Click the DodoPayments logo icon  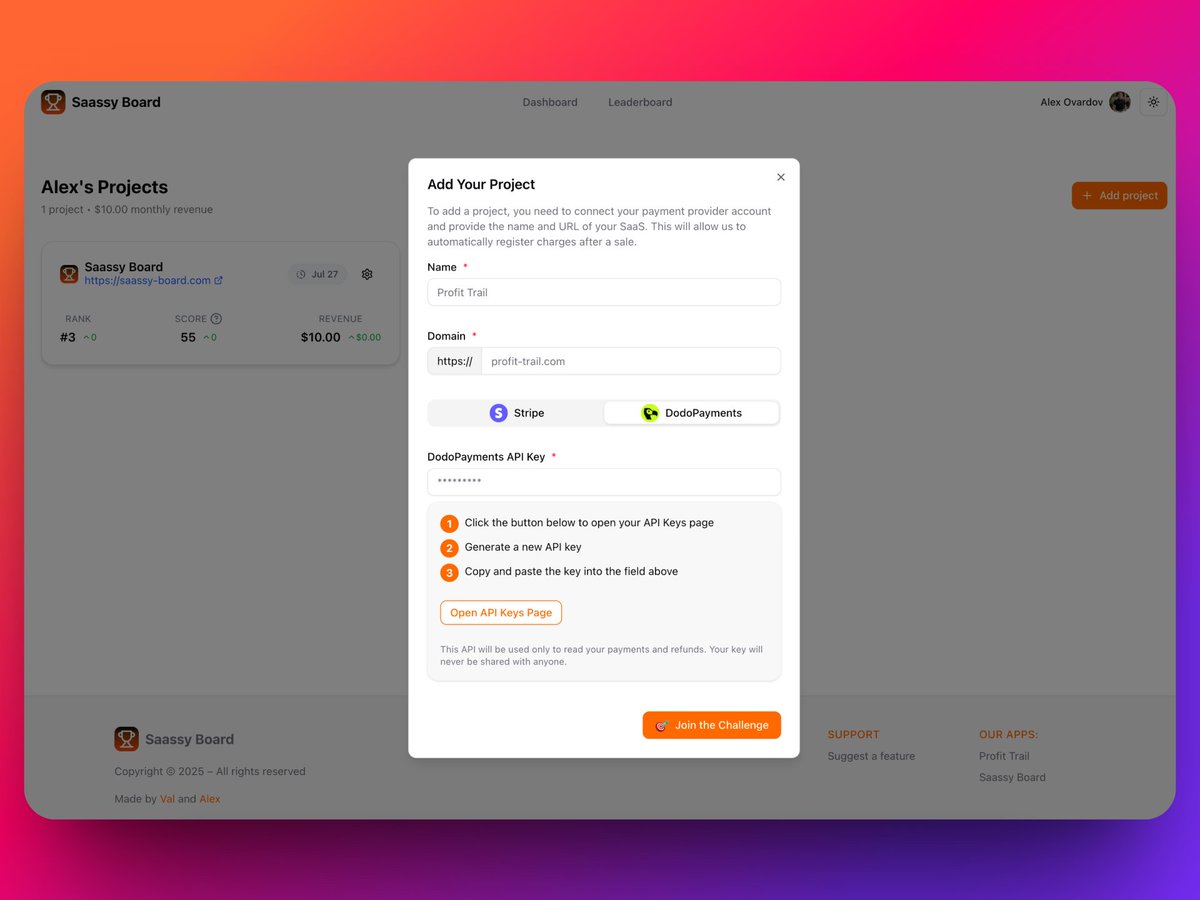click(x=650, y=413)
